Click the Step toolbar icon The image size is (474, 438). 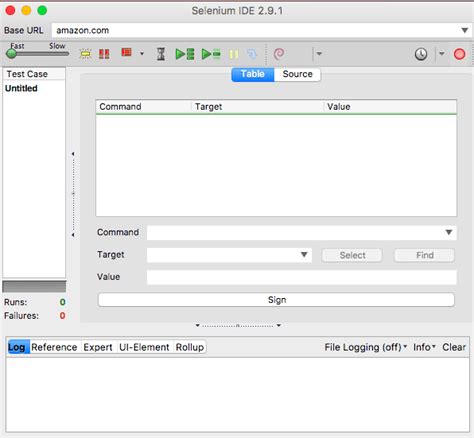[x=252, y=54]
